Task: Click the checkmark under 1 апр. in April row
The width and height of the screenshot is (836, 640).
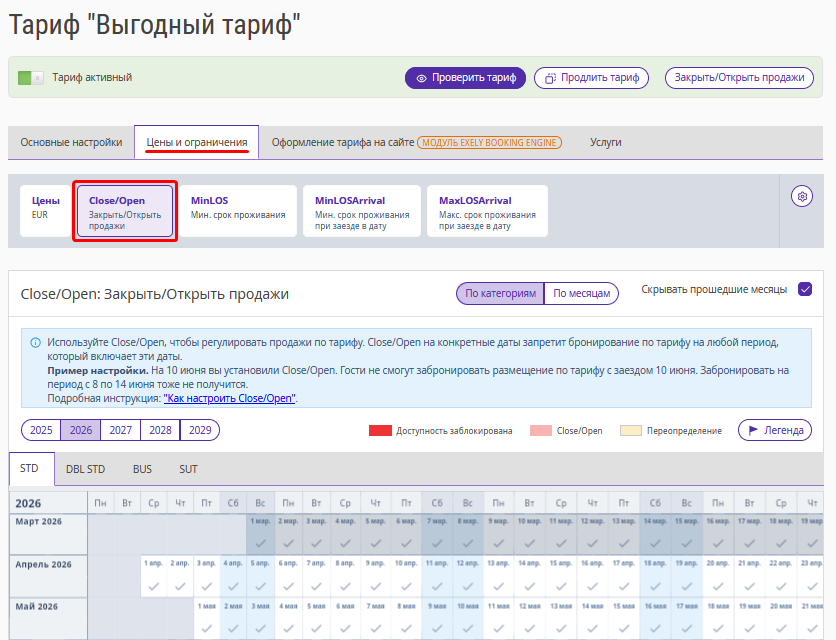Action: tap(152, 586)
